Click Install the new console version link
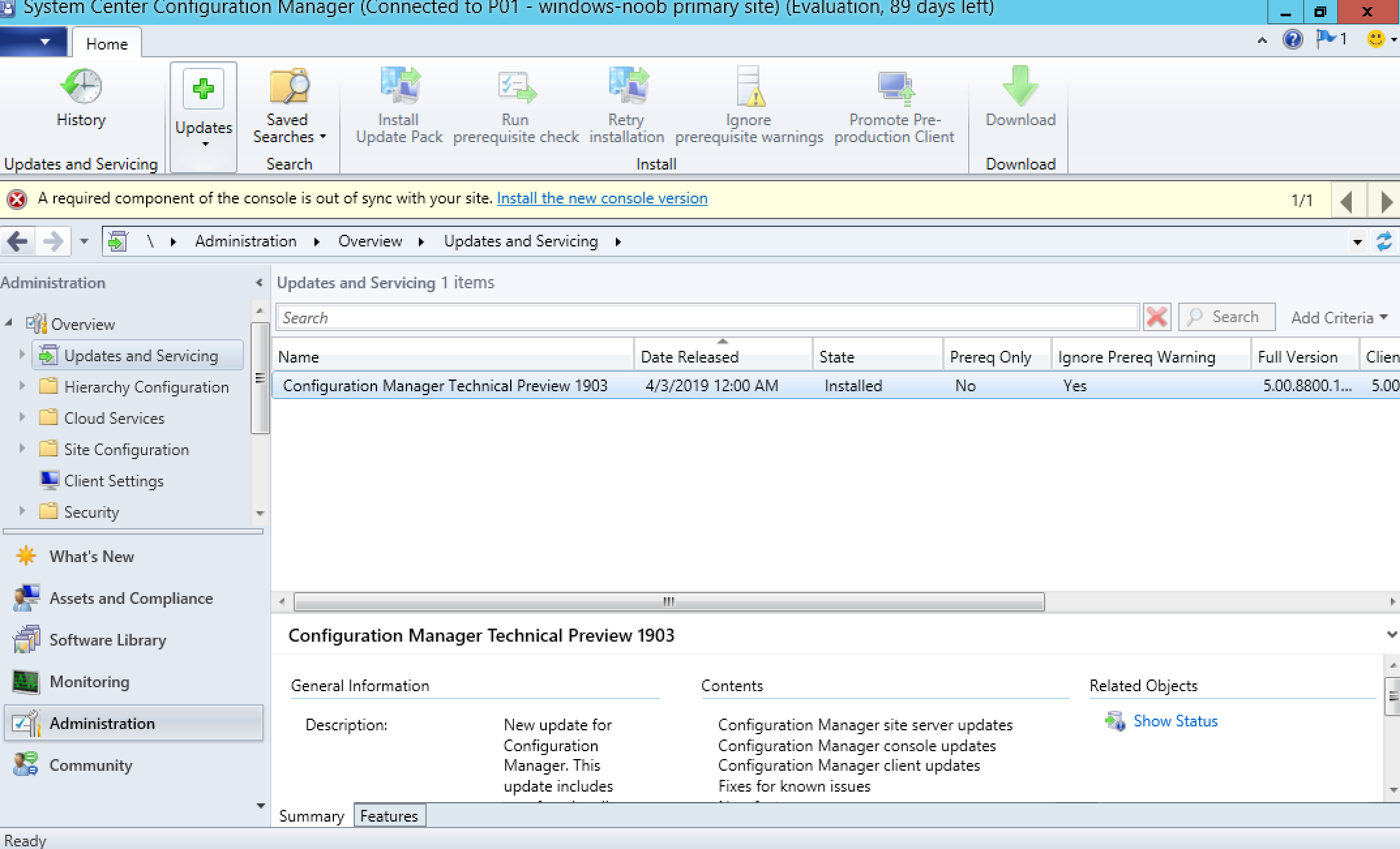Image resolution: width=1400 pixels, height=849 pixels. tap(602, 198)
